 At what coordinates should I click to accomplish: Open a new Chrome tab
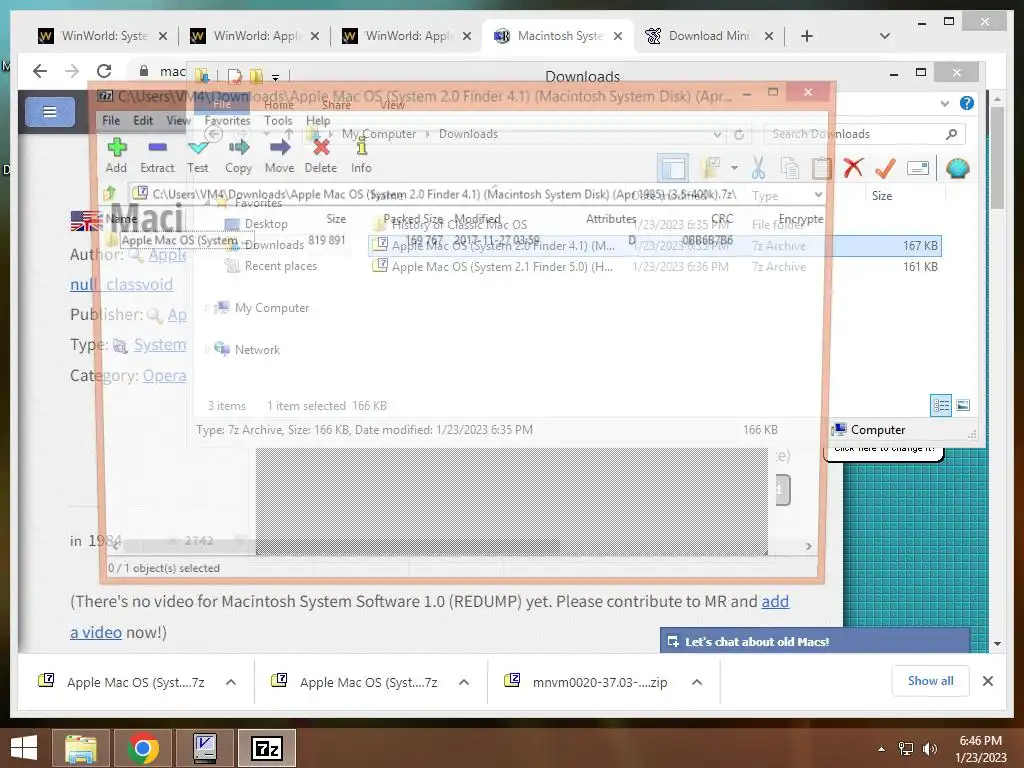tap(807, 36)
